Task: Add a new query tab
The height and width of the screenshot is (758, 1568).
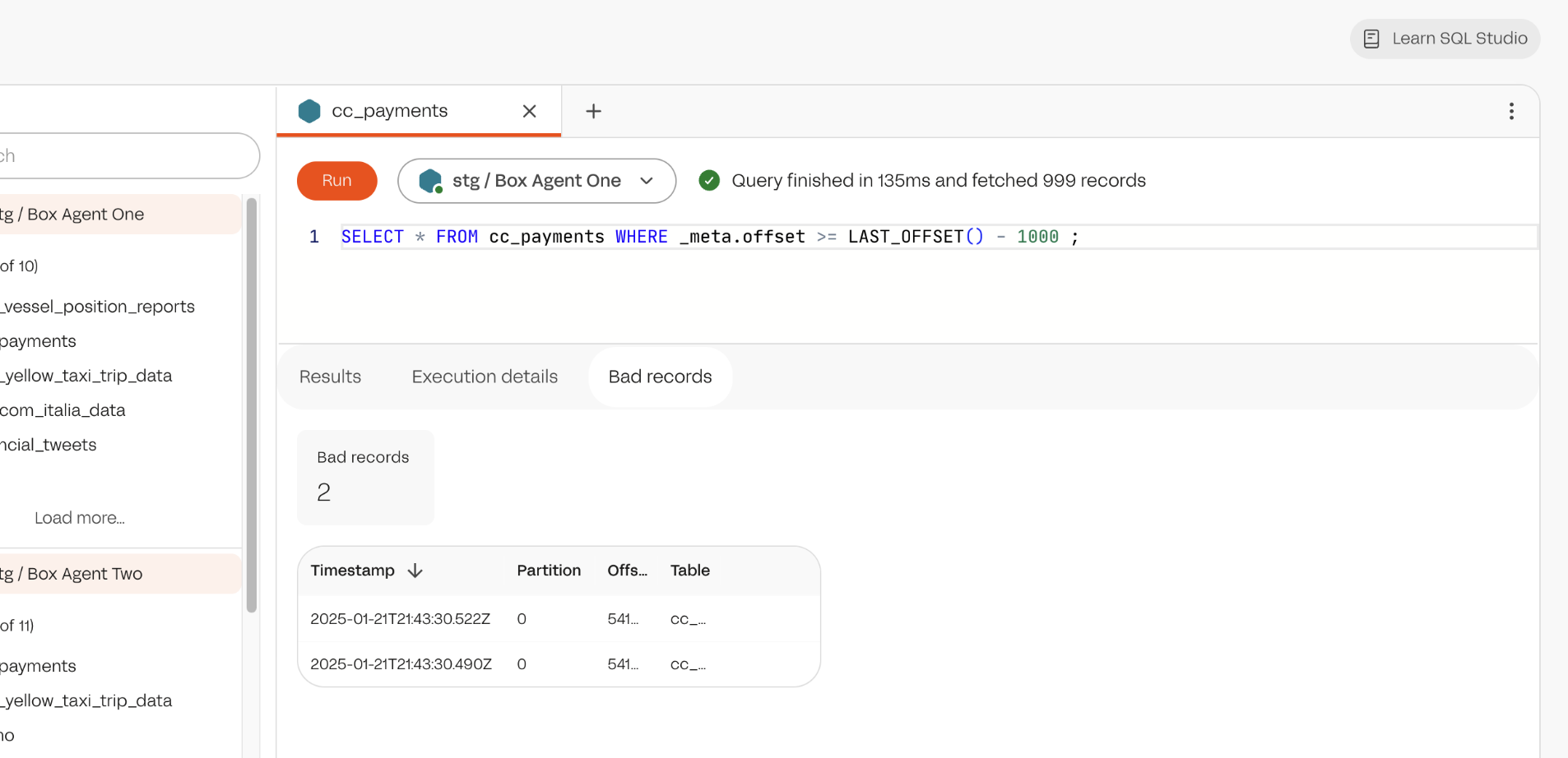Action: 593,111
